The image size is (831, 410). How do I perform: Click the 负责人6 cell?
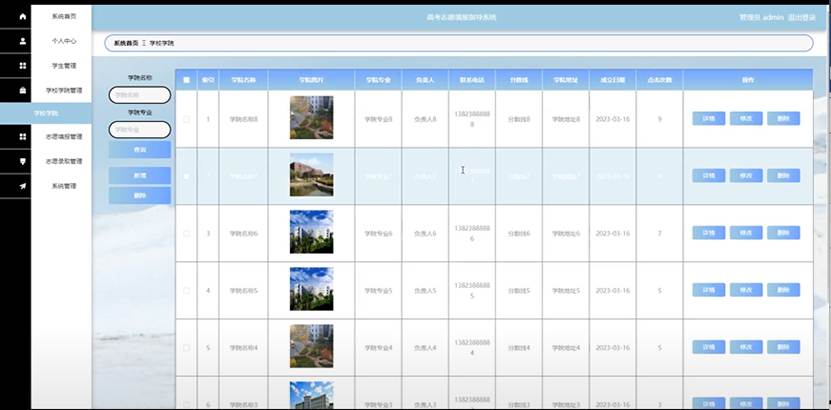(x=425, y=234)
